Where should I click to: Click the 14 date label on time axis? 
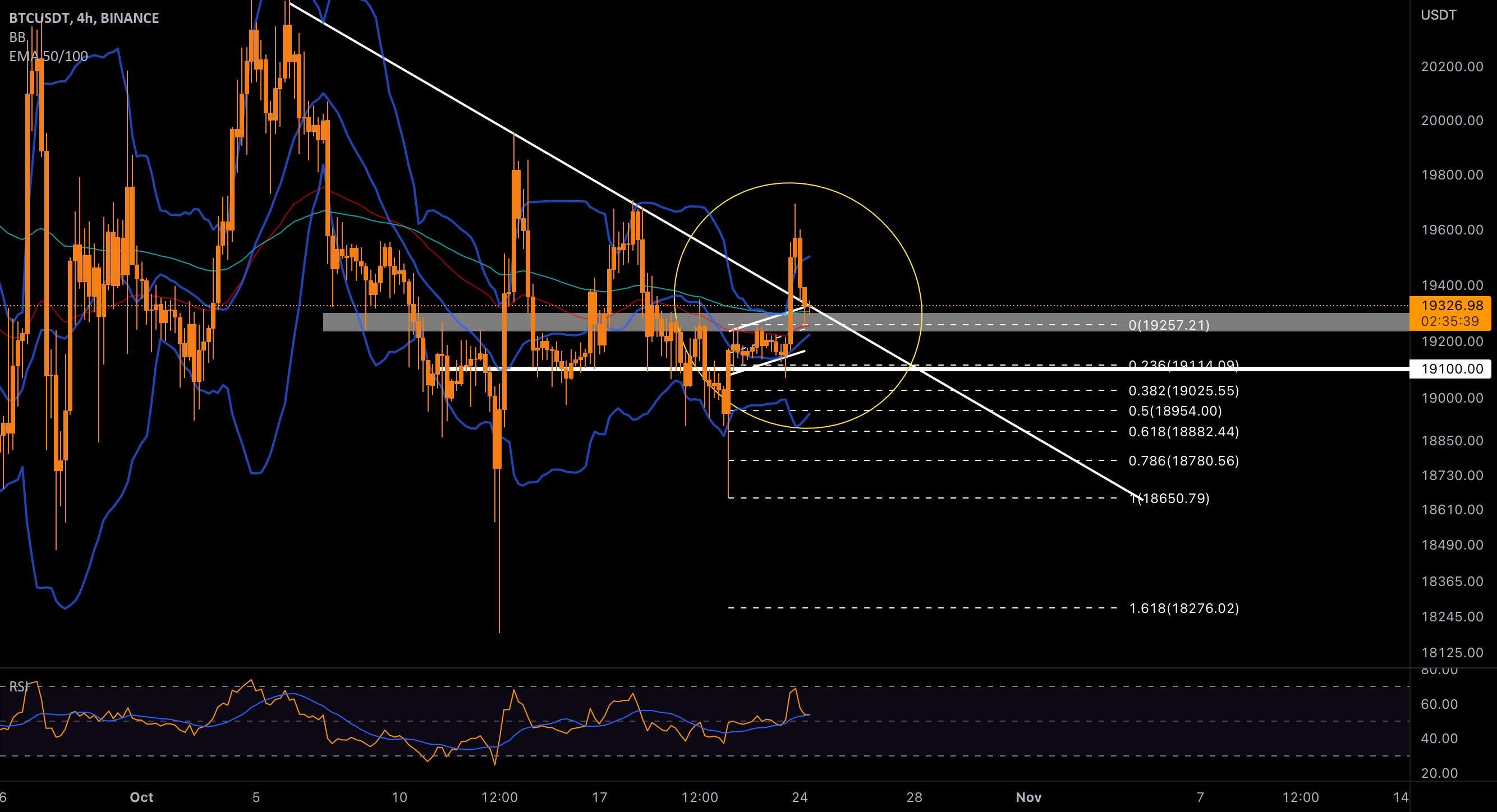pyautogui.click(x=1400, y=797)
